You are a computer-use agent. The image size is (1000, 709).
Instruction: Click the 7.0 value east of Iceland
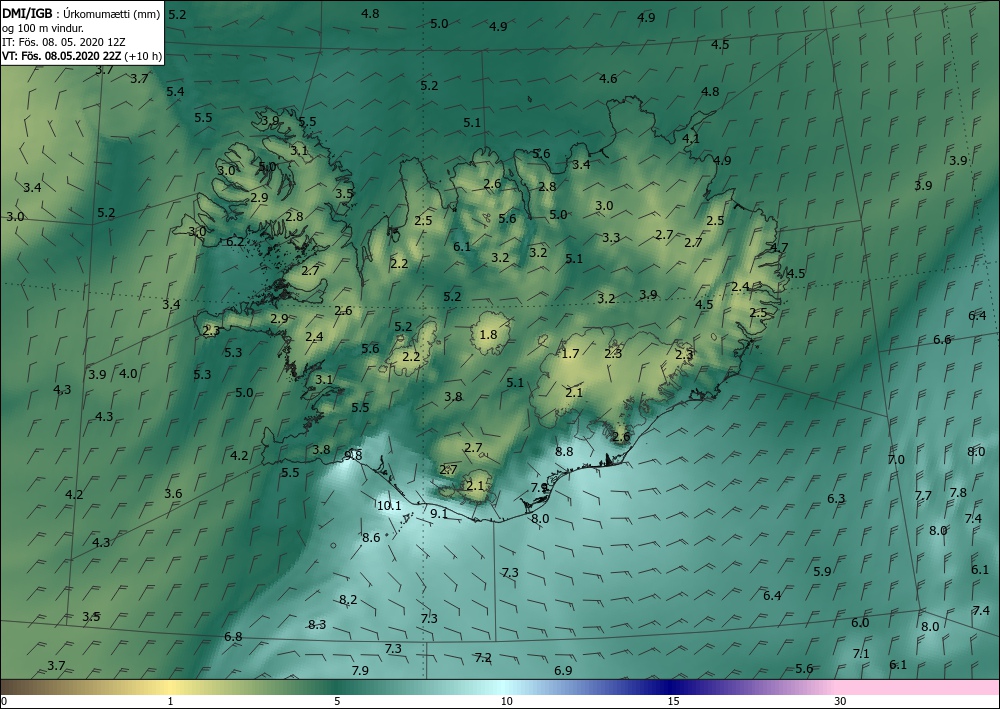(x=896, y=460)
